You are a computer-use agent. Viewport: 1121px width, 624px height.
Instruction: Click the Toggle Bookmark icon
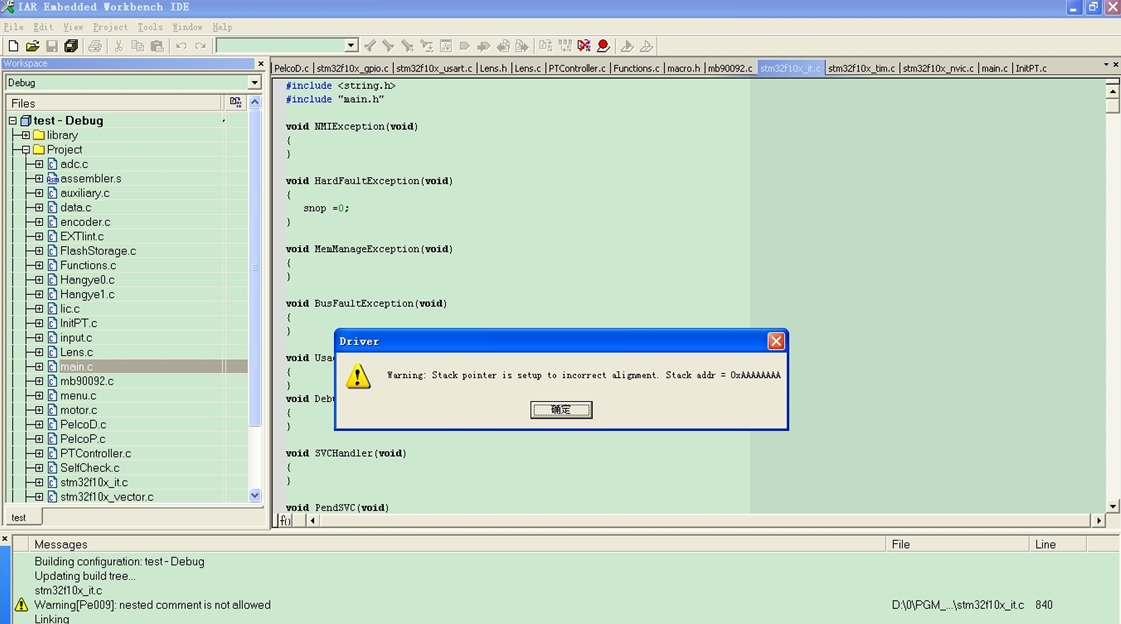465,46
